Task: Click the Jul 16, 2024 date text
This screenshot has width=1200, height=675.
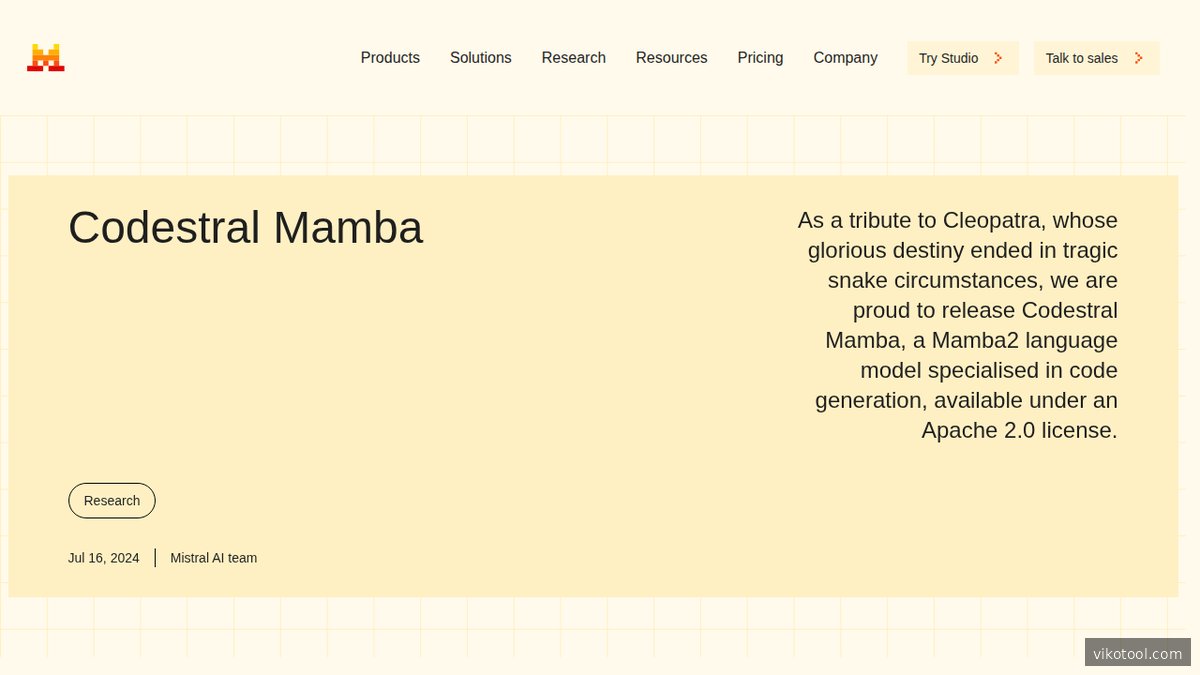Action: pos(103,558)
